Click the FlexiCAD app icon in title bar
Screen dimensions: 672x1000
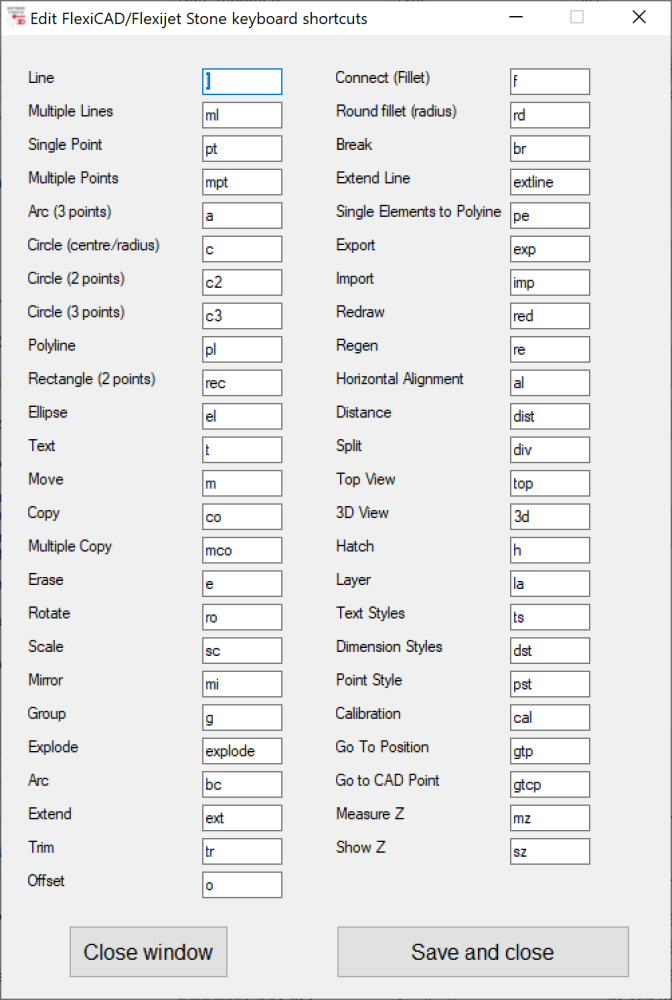(x=15, y=17)
